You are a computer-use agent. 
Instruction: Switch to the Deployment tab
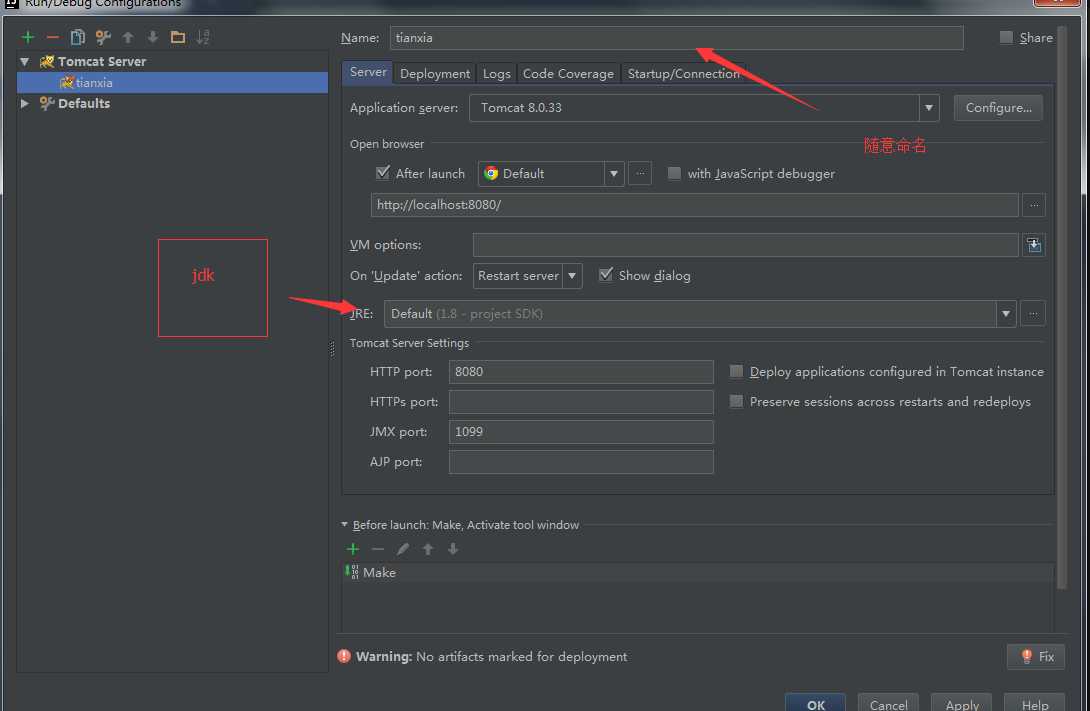(x=435, y=73)
